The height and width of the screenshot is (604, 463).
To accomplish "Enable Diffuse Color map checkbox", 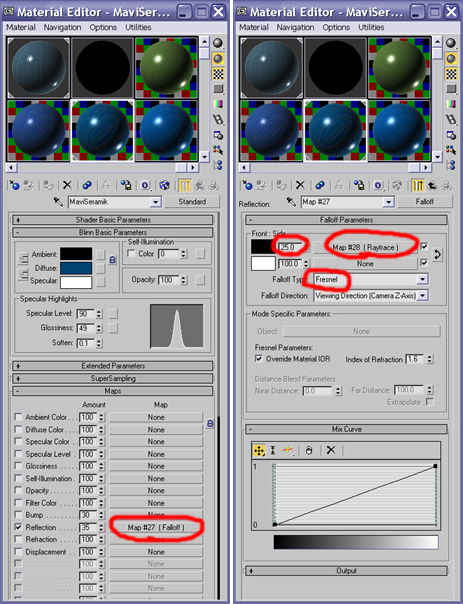I will (x=18, y=429).
